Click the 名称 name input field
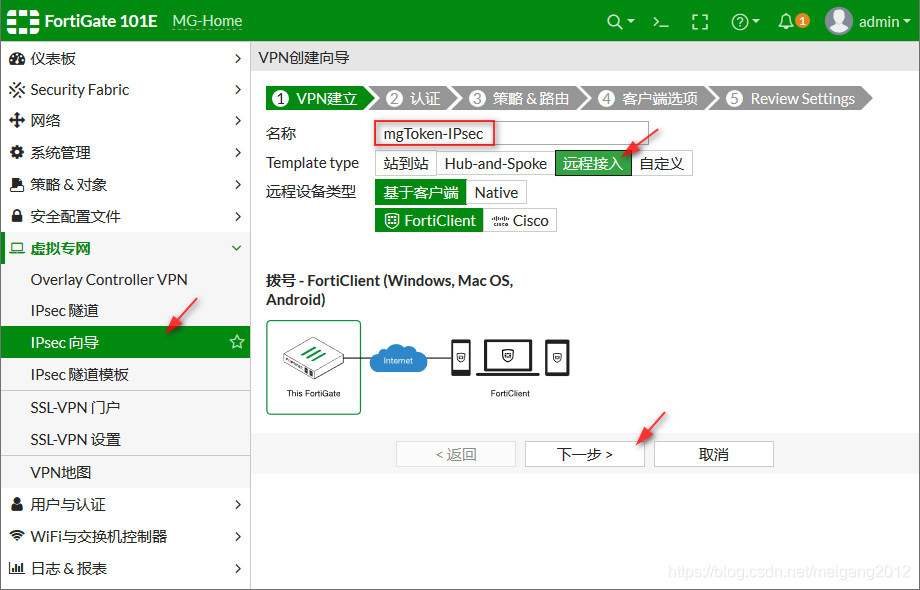Viewport: 920px width, 590px height. click(x=512, y=133)
